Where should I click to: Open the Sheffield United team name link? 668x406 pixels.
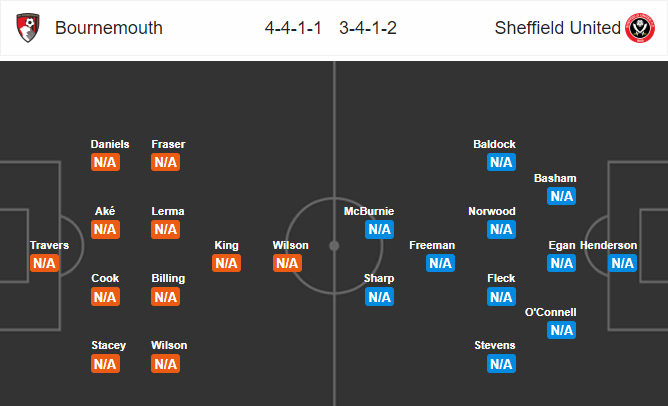click(558, 28)
